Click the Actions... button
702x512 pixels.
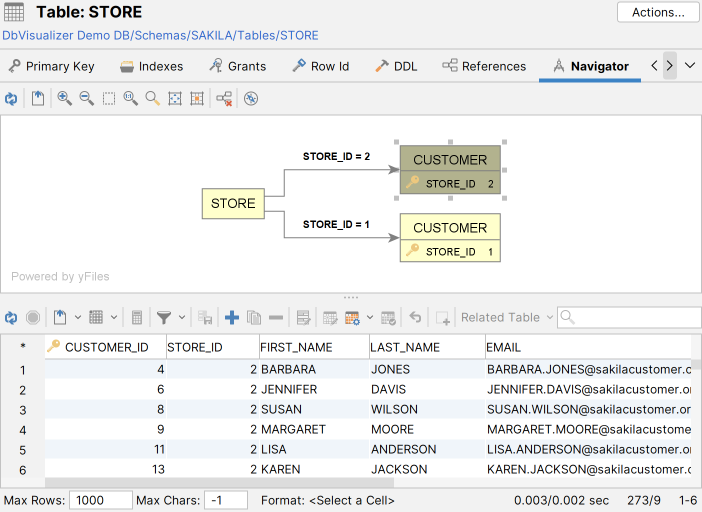coord(658,12)
